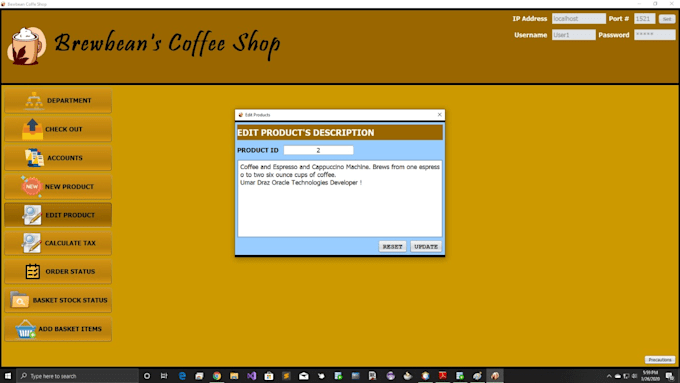Click the Brewbean's Coffee Shop title text
The image size is (680, 383).
[167, 43]
